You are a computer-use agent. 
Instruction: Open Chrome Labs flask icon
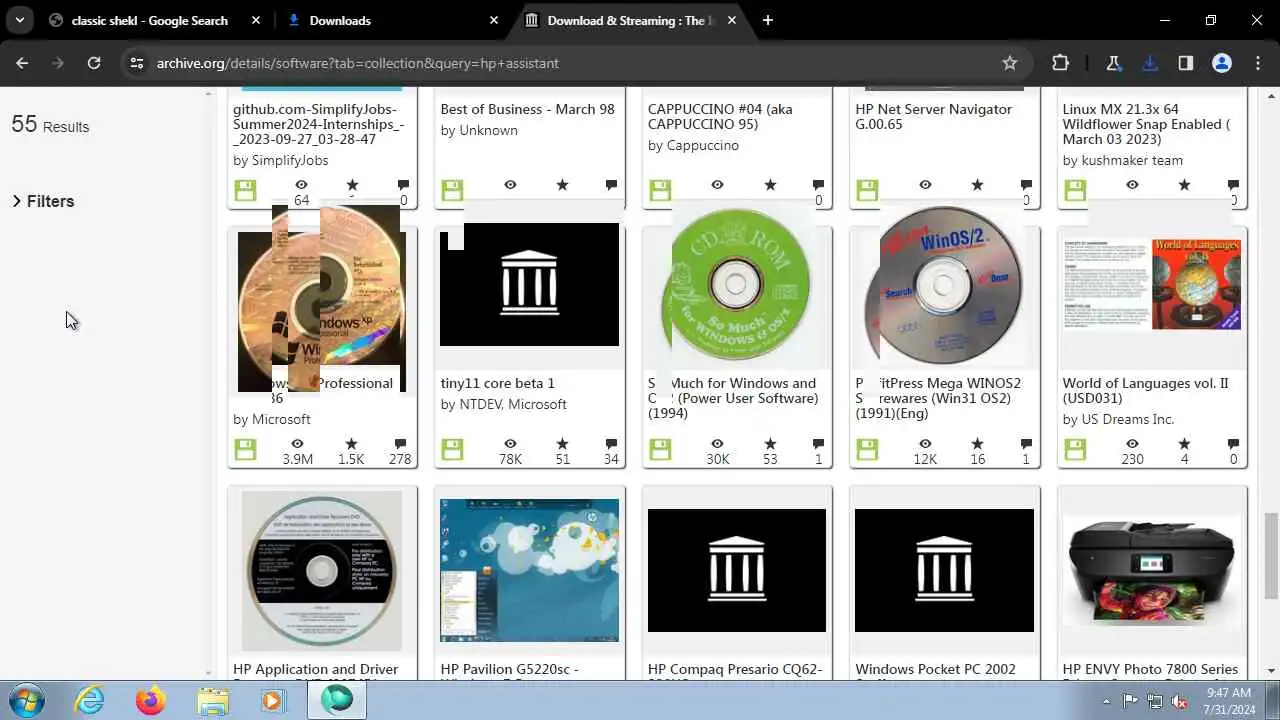(1113, 63)
